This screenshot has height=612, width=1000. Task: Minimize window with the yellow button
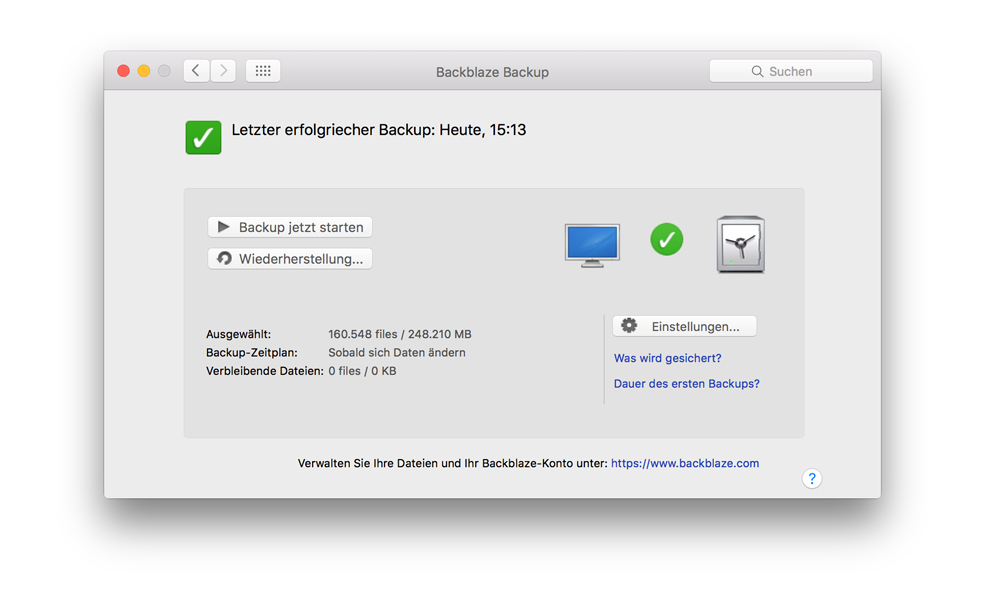point(144,71)
